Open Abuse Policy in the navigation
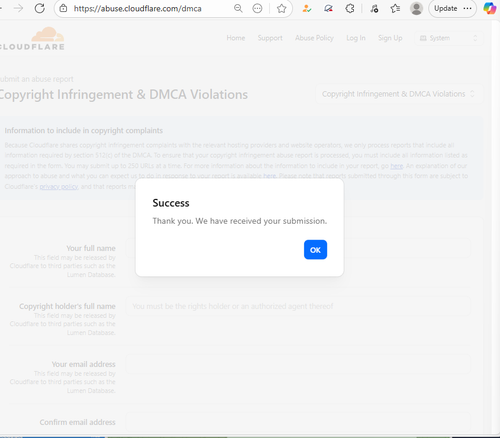This screenshot has height=438, width=500. pos(314,38)
